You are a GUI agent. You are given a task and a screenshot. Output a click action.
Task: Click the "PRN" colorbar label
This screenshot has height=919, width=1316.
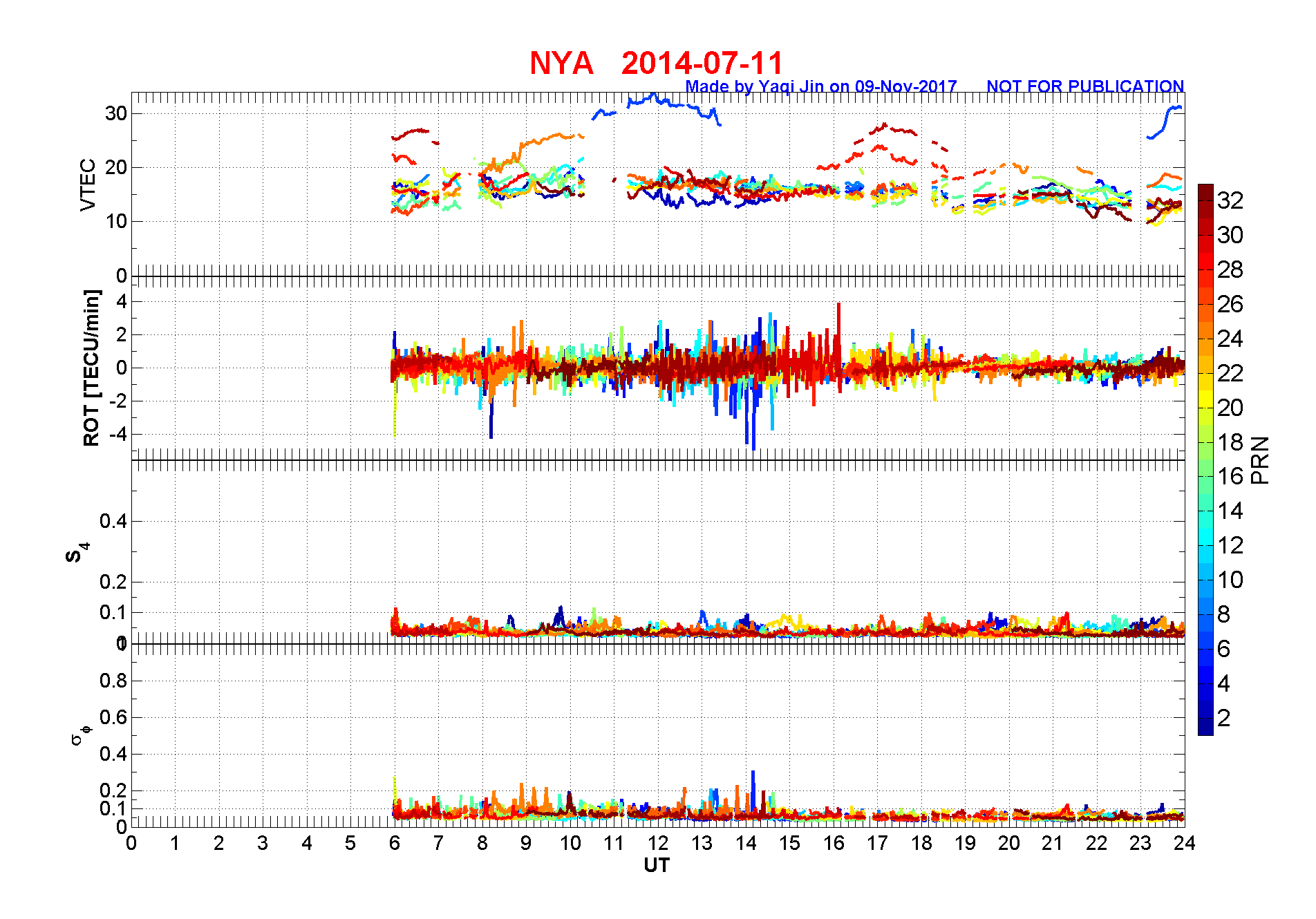tap(1260, 460)
